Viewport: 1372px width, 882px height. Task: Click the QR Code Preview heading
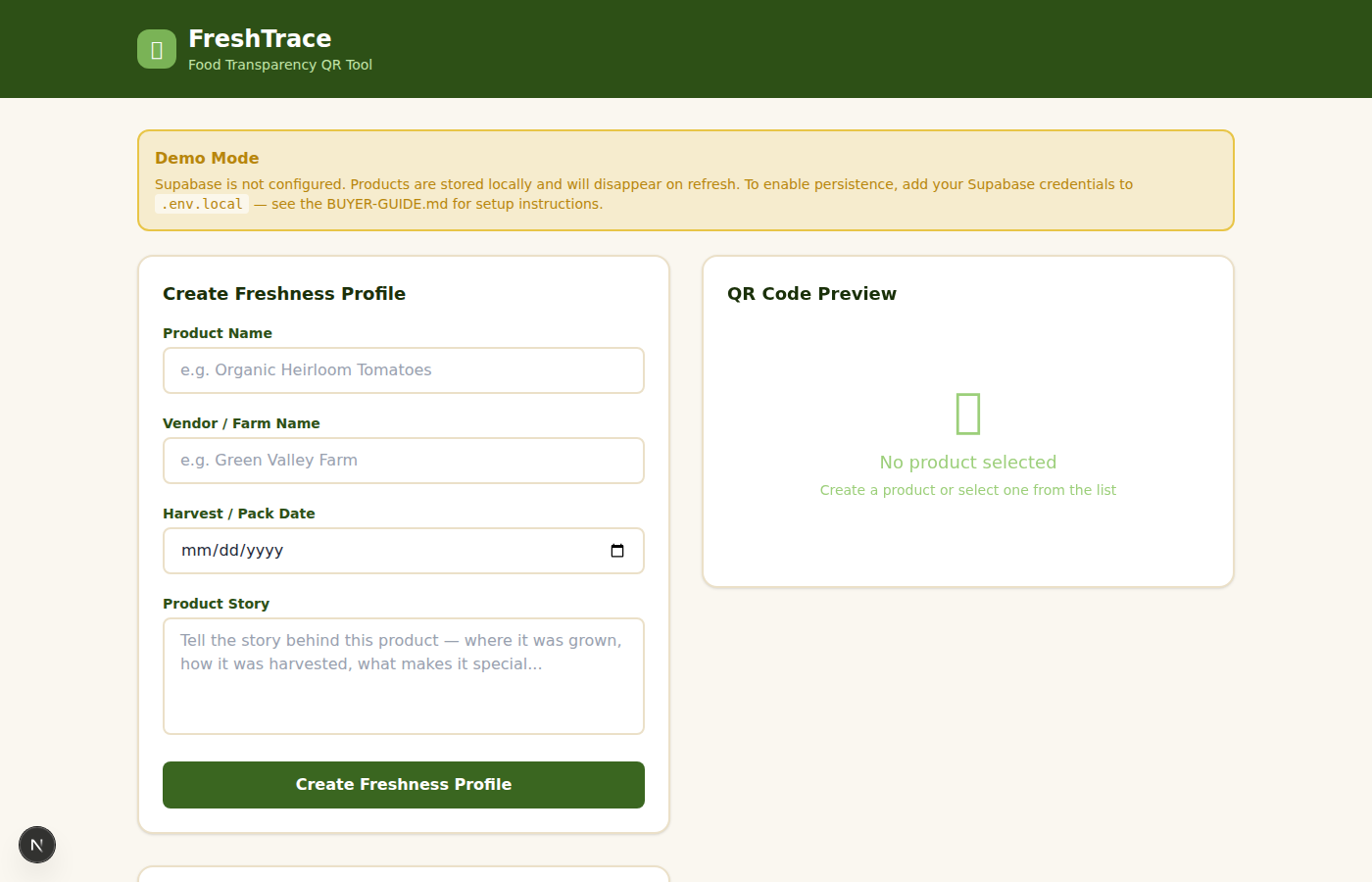point(811,294)
